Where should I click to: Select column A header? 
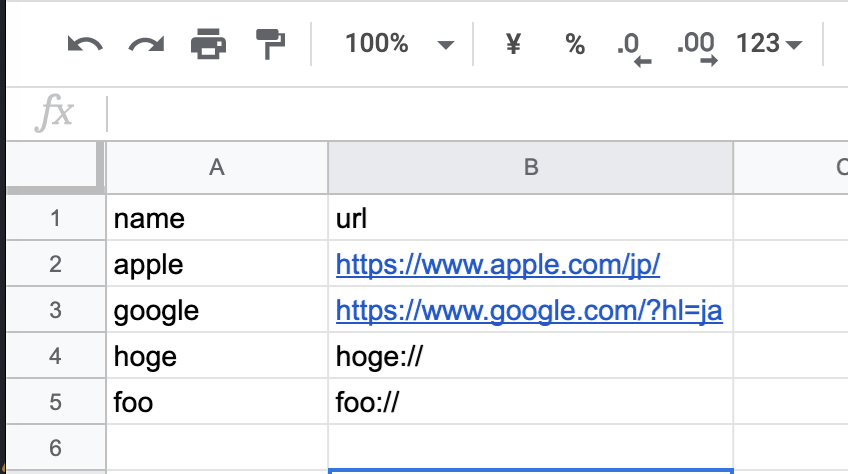point(217,167)
